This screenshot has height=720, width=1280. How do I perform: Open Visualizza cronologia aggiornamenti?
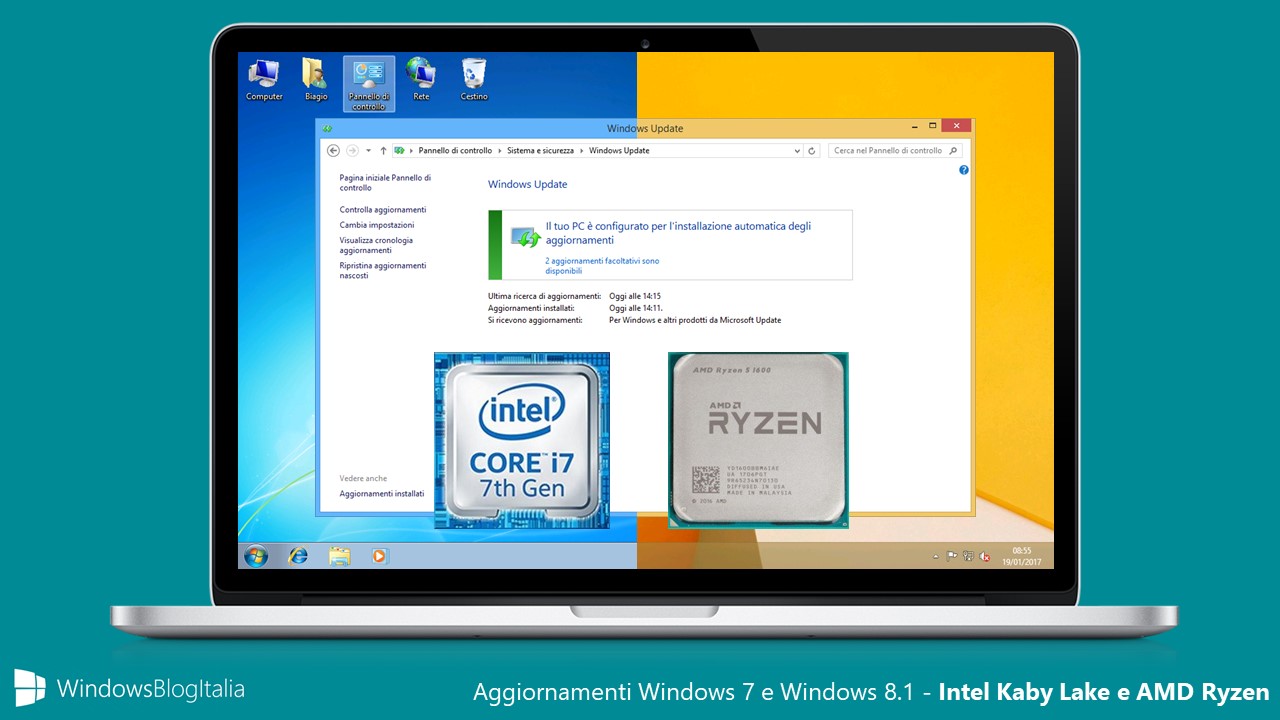click(376, 246)
